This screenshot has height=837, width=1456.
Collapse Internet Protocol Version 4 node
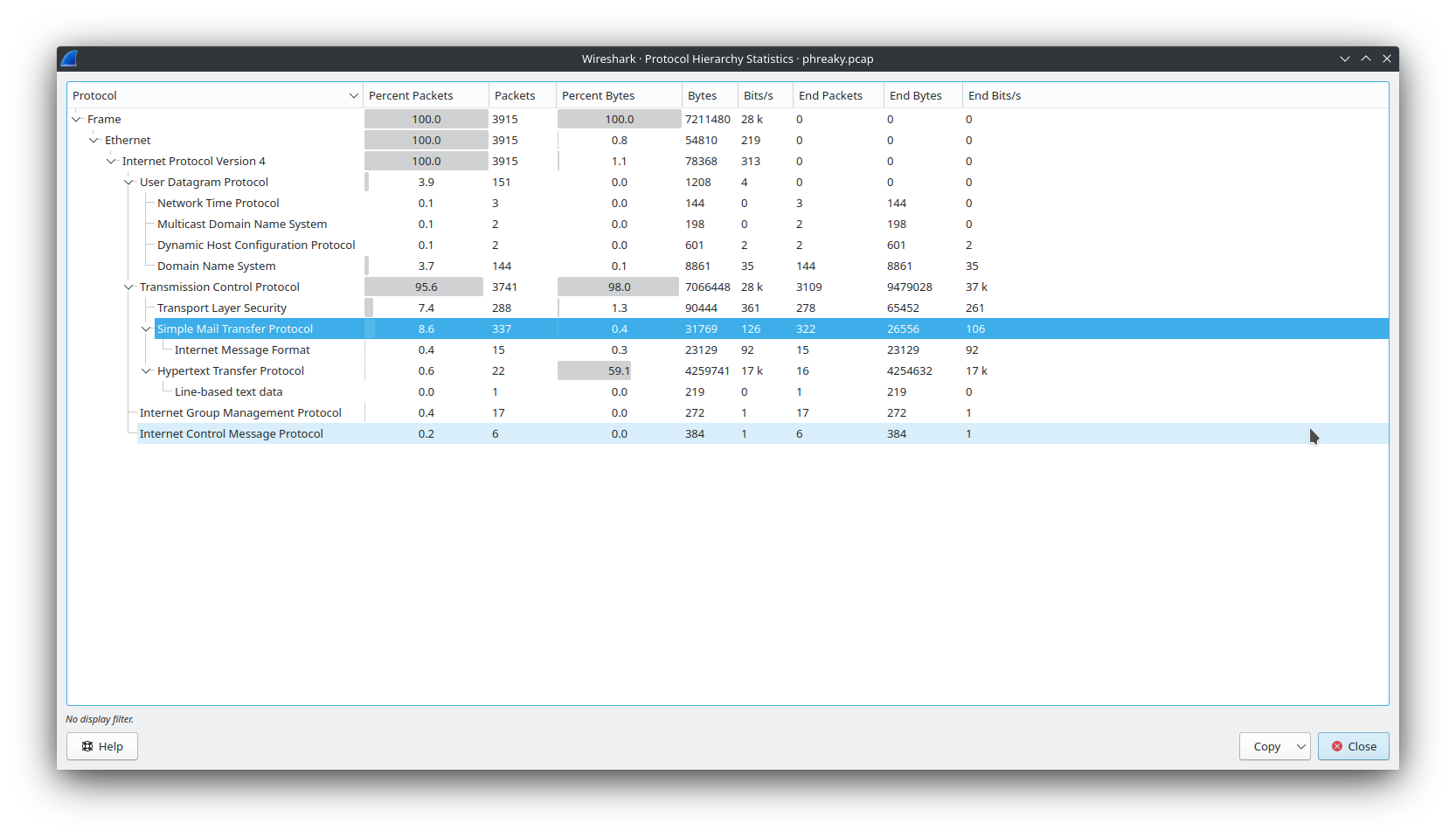pyautogui.click(x=111, y=161)
